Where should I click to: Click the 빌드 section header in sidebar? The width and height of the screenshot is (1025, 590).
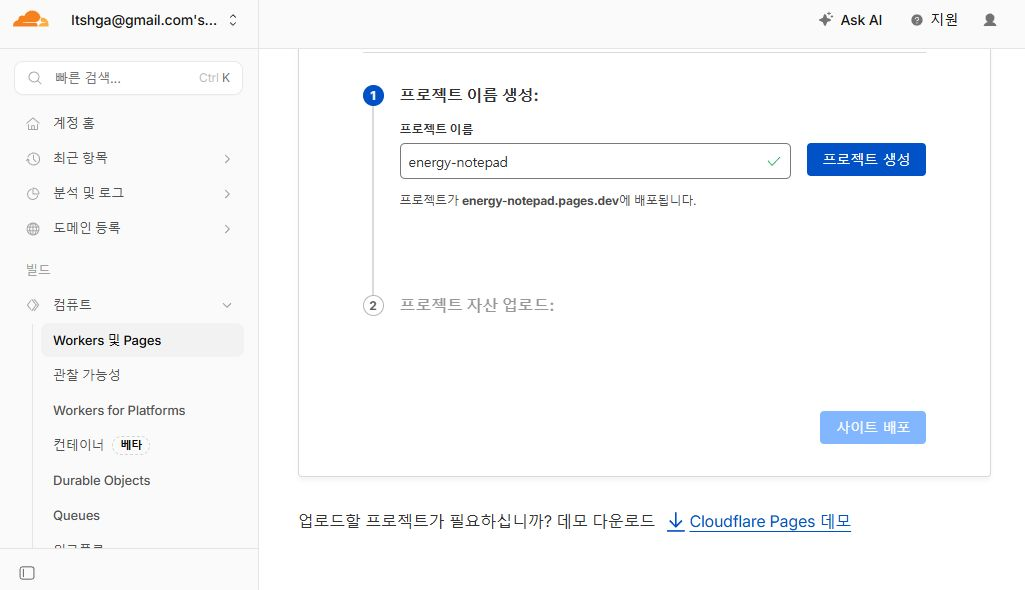tap(38, 270)
